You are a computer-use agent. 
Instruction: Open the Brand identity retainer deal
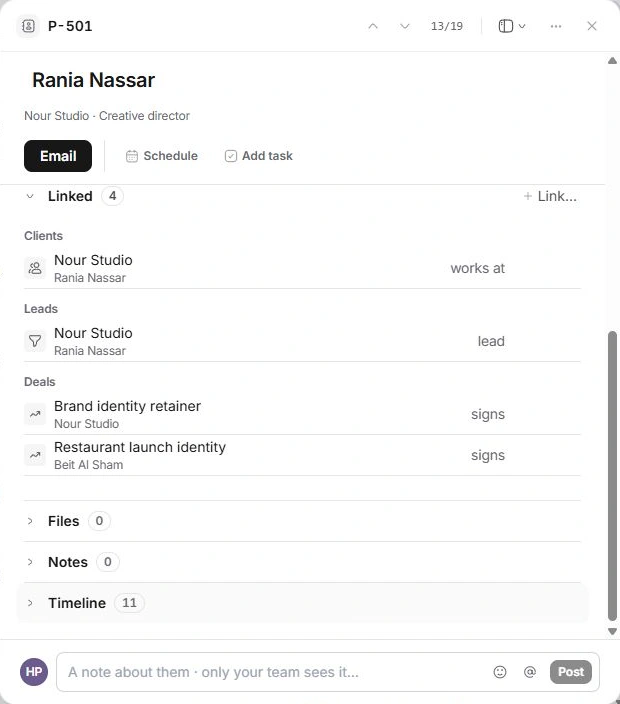point(302,414)
